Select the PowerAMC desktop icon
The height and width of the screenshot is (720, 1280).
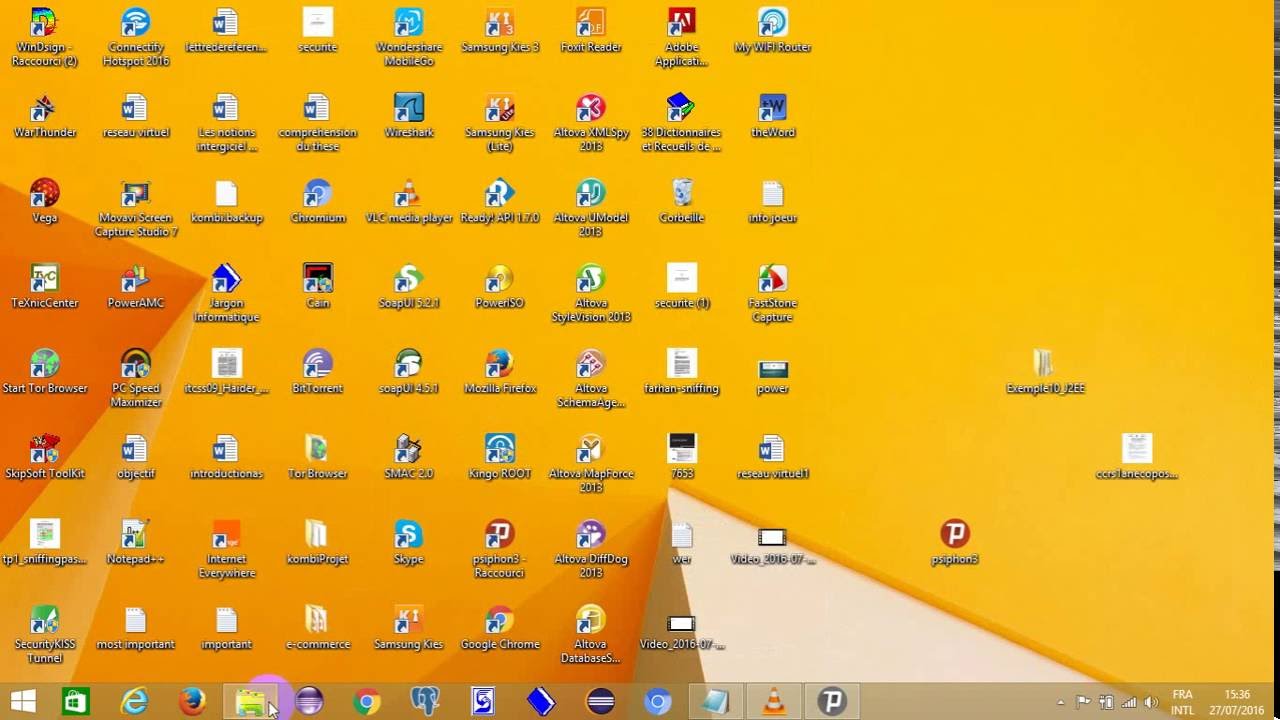click(x=136, y=285)
